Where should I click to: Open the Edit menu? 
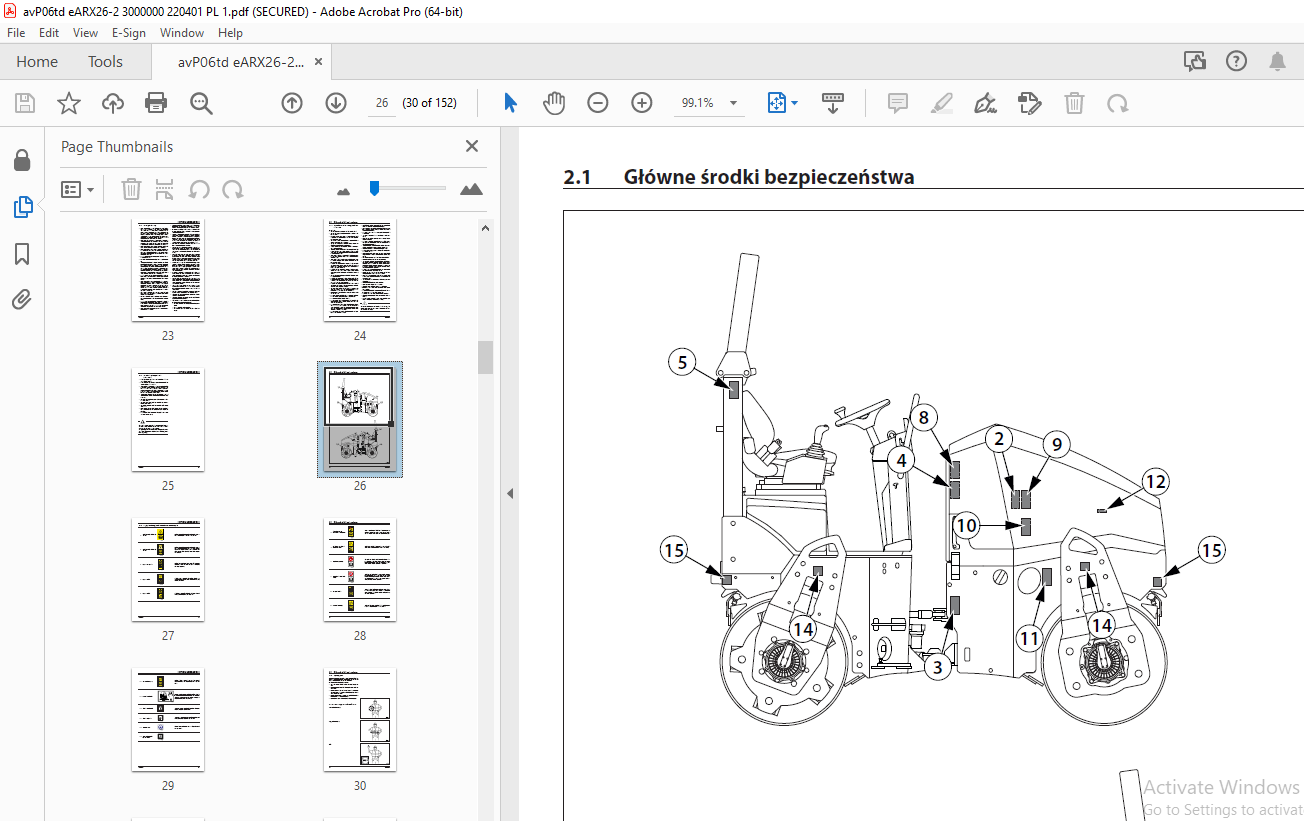(49, 32)
